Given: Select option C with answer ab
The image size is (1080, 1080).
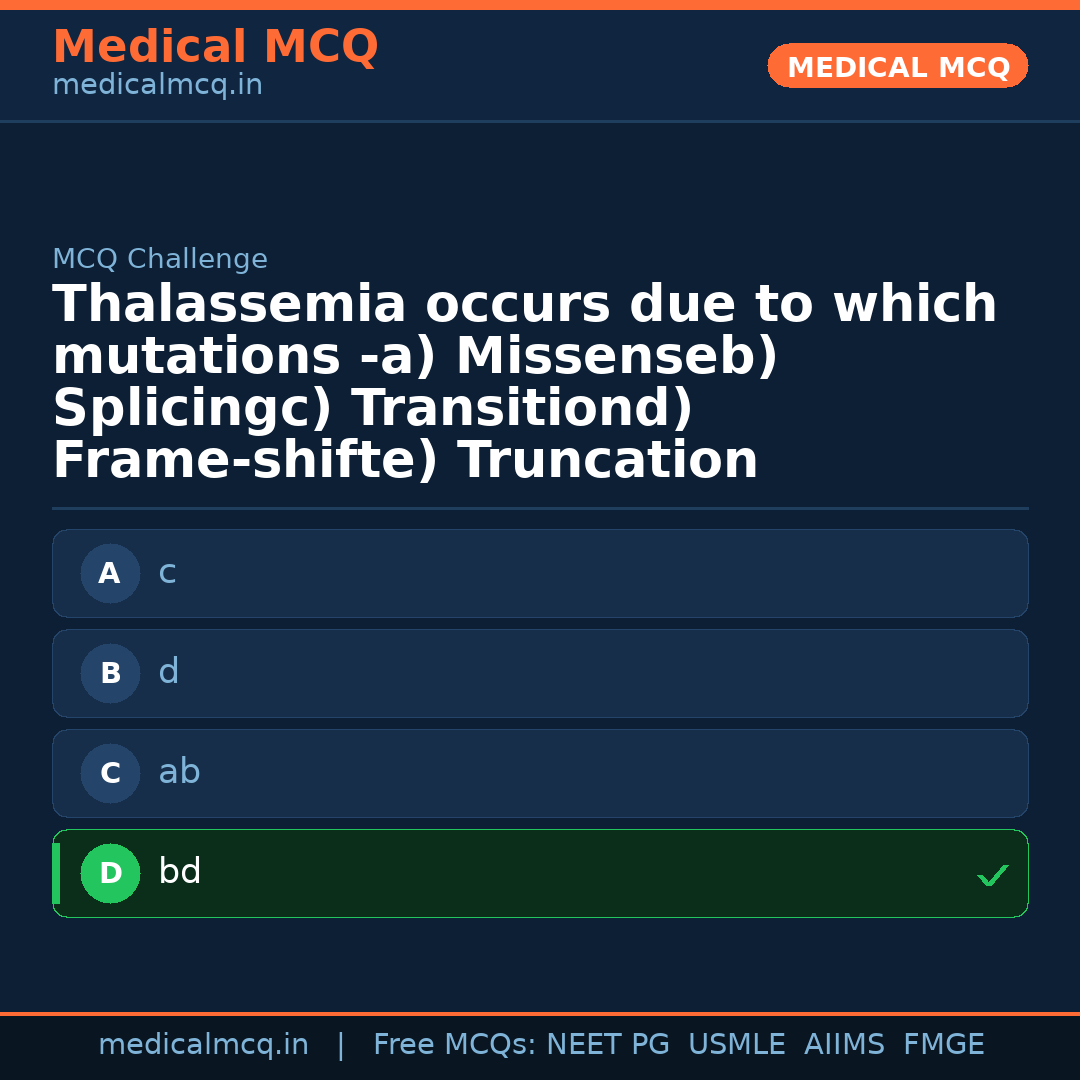Looking at the screenshot, I should [x=540, y=773].
